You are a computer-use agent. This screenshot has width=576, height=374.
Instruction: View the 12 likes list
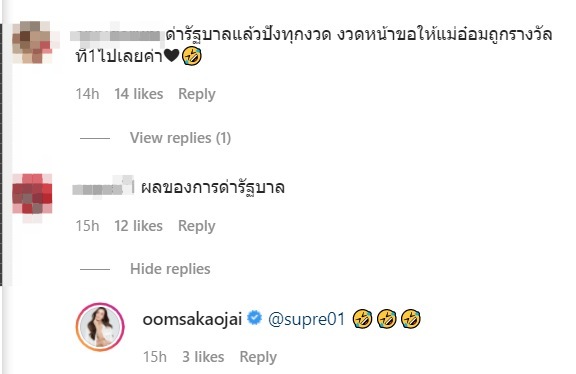coord(138,226)
